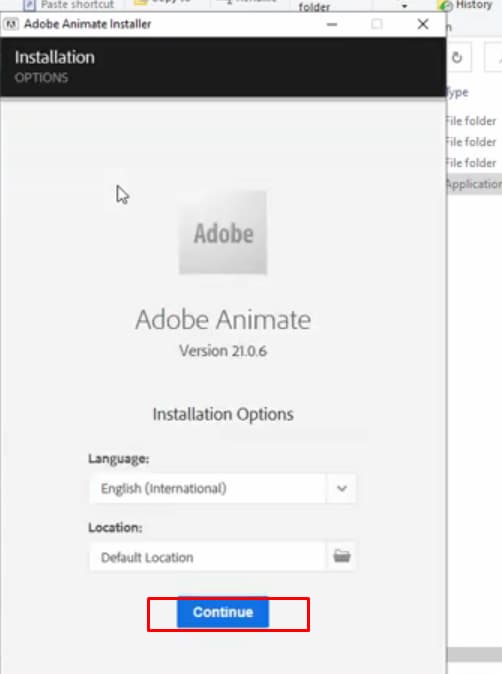Image resolution: width=502 pixels, height=674 pixels.
Task: Click the disabled maximize button
Action: 377,24
